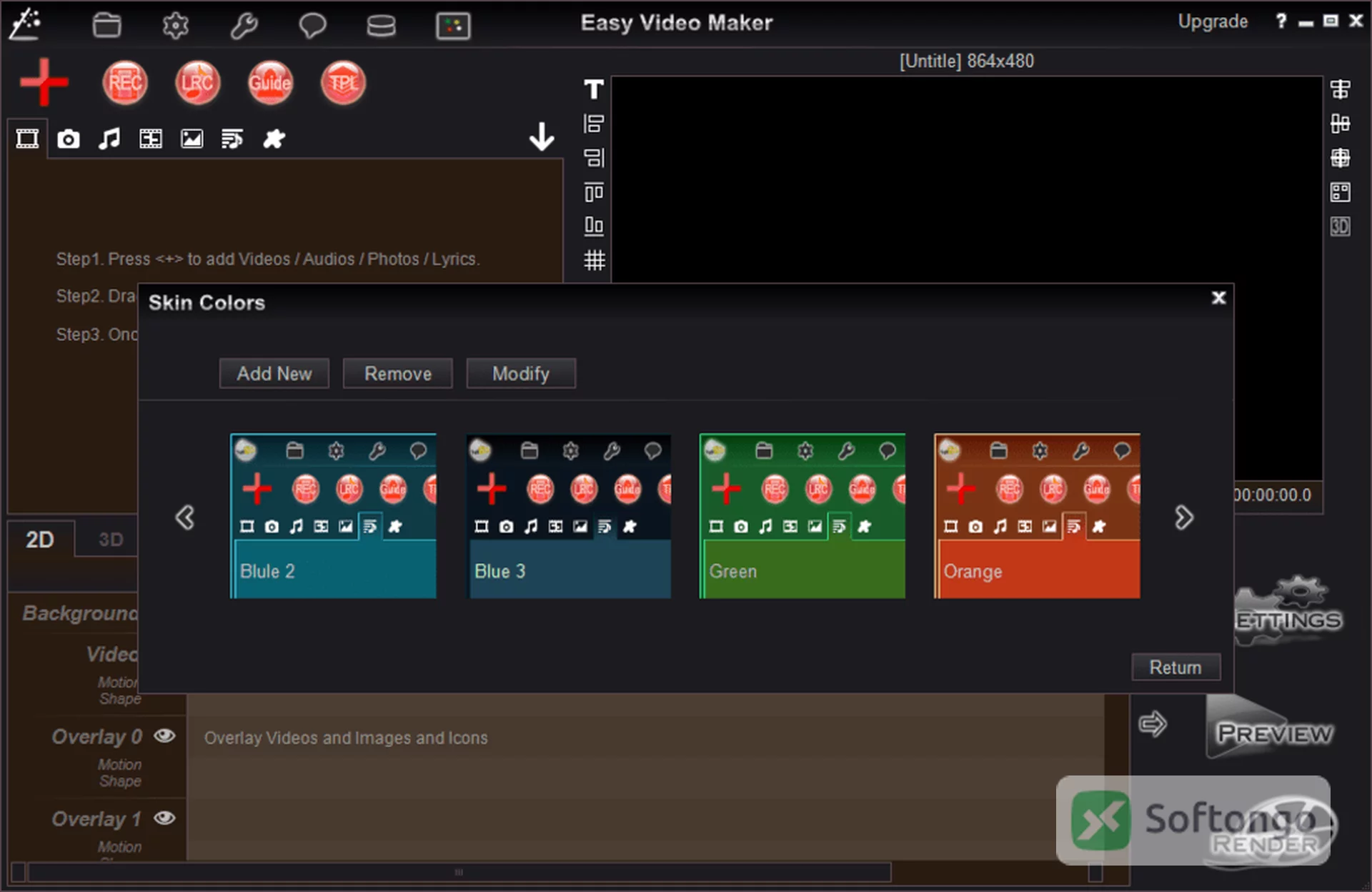The image size is (1372, 892).
Task: Show previous skin colors with left chevron
Action: tap(185, 517)
